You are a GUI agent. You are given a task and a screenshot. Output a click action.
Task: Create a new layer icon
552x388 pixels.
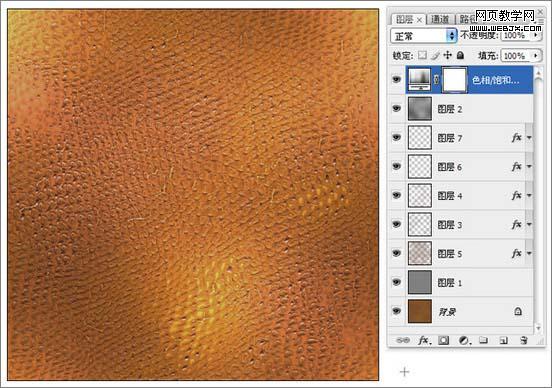click(504, 340)
